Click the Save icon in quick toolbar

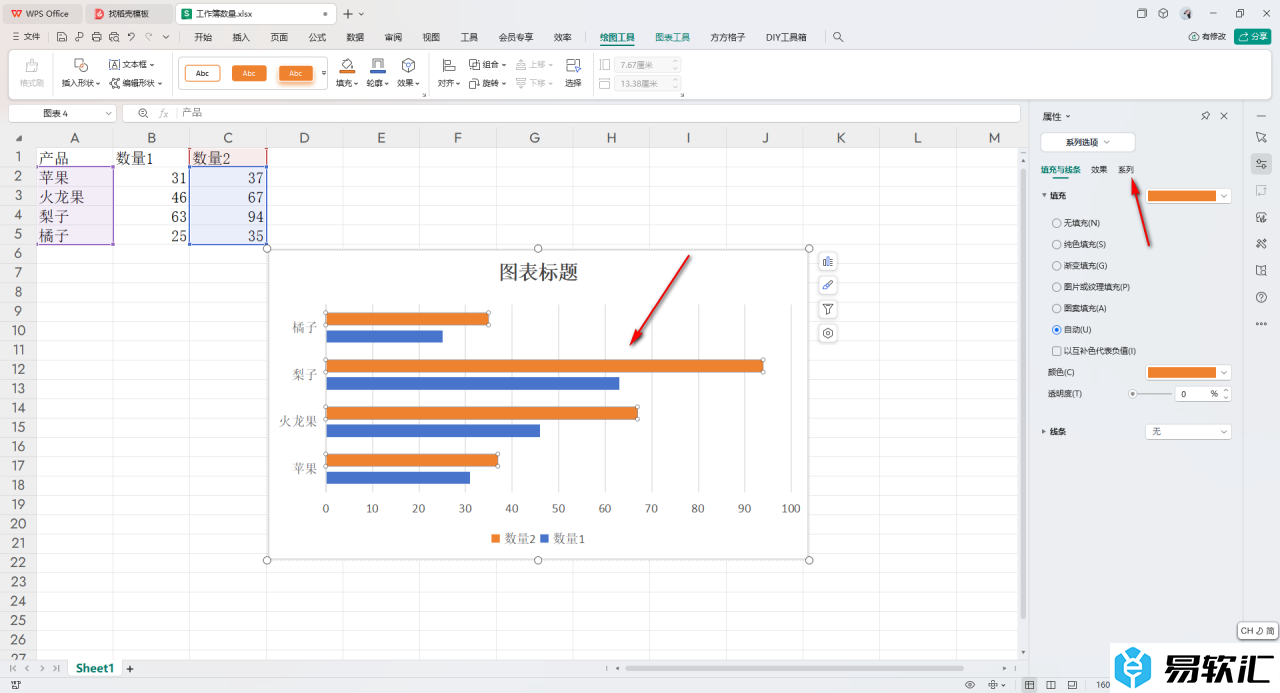(62, 37)
